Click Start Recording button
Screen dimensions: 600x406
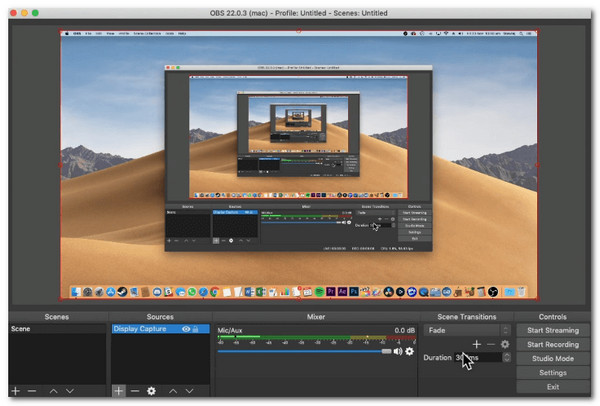point(553,344)
